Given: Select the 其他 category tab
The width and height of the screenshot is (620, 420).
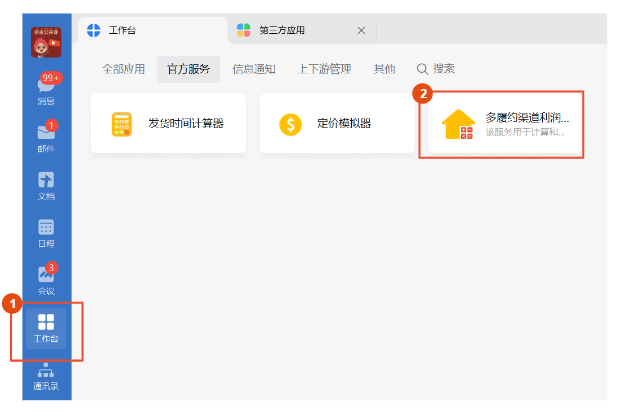Looking at the screenshot, I should [384, 69].
